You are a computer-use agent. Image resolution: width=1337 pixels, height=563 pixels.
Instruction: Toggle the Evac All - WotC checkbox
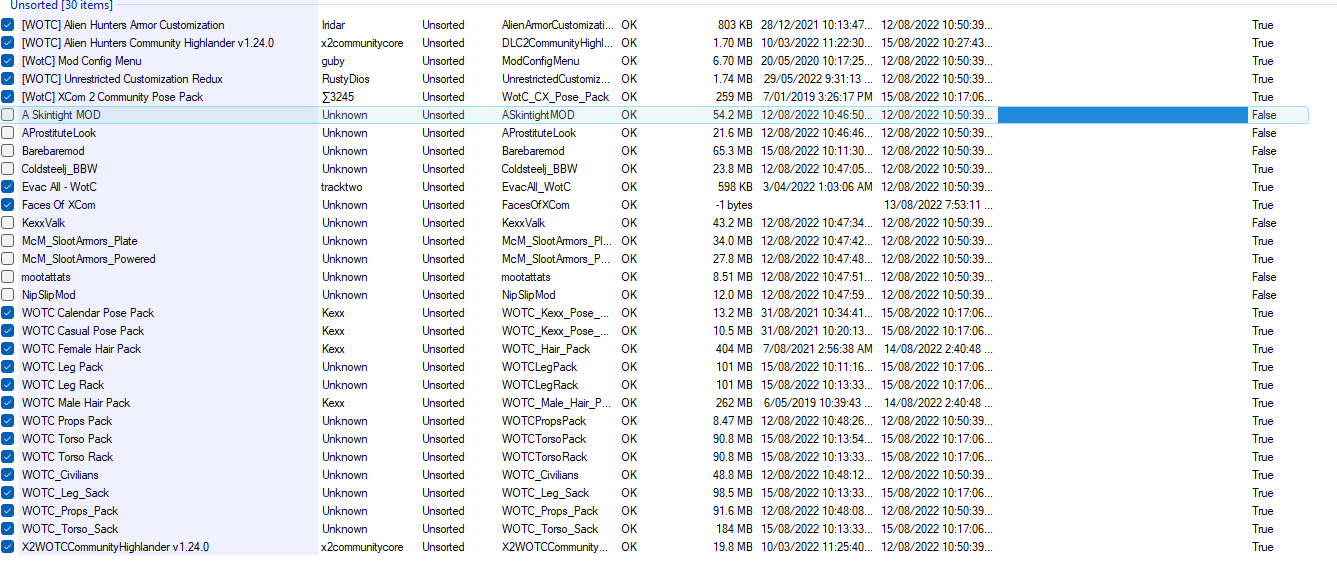[8, 187]
